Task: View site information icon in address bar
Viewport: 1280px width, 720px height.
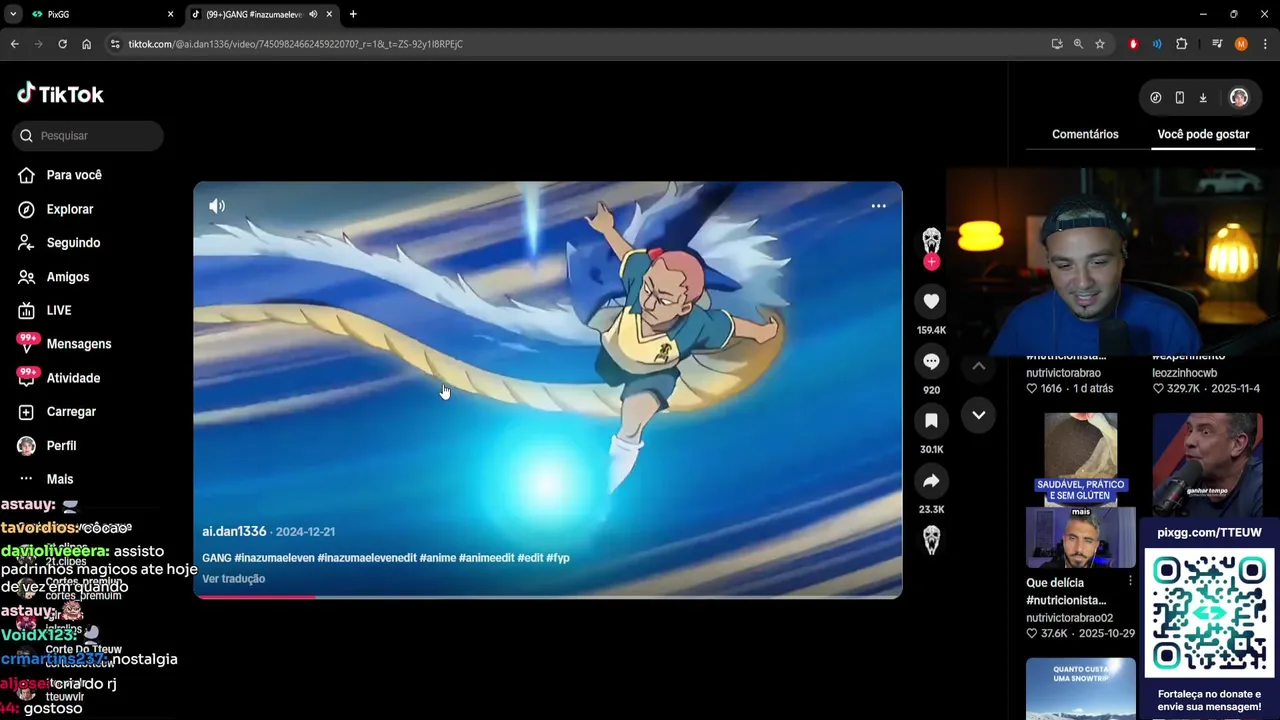Action: click(115, 44)
